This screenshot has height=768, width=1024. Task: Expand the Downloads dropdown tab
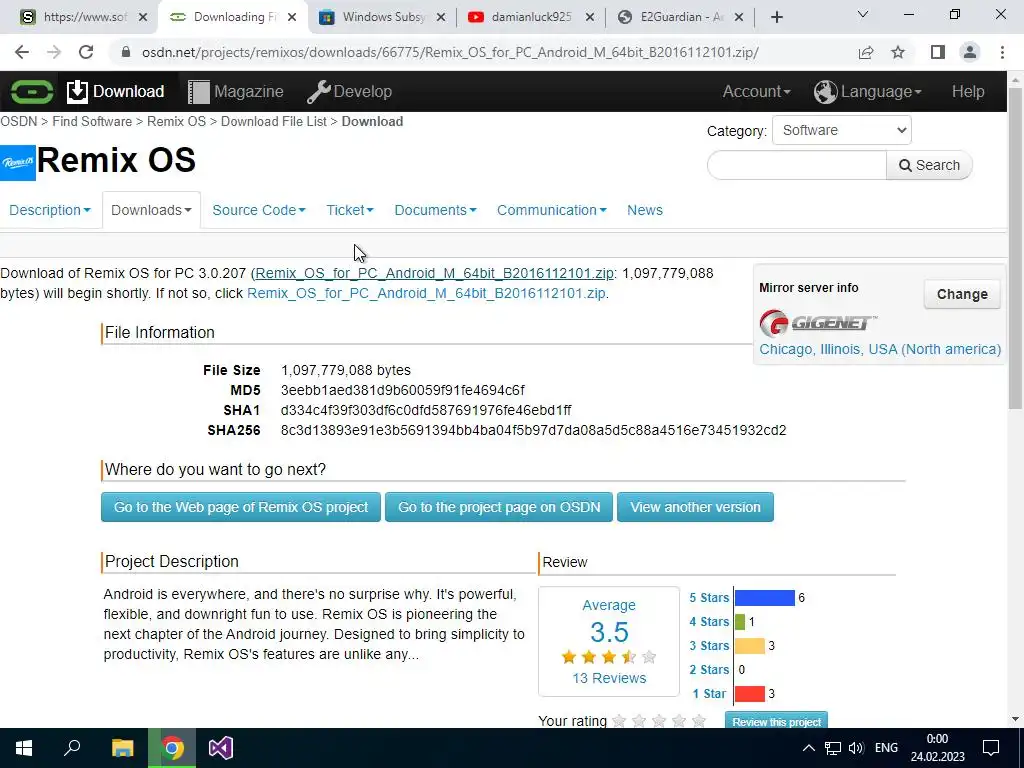(151, 210)
